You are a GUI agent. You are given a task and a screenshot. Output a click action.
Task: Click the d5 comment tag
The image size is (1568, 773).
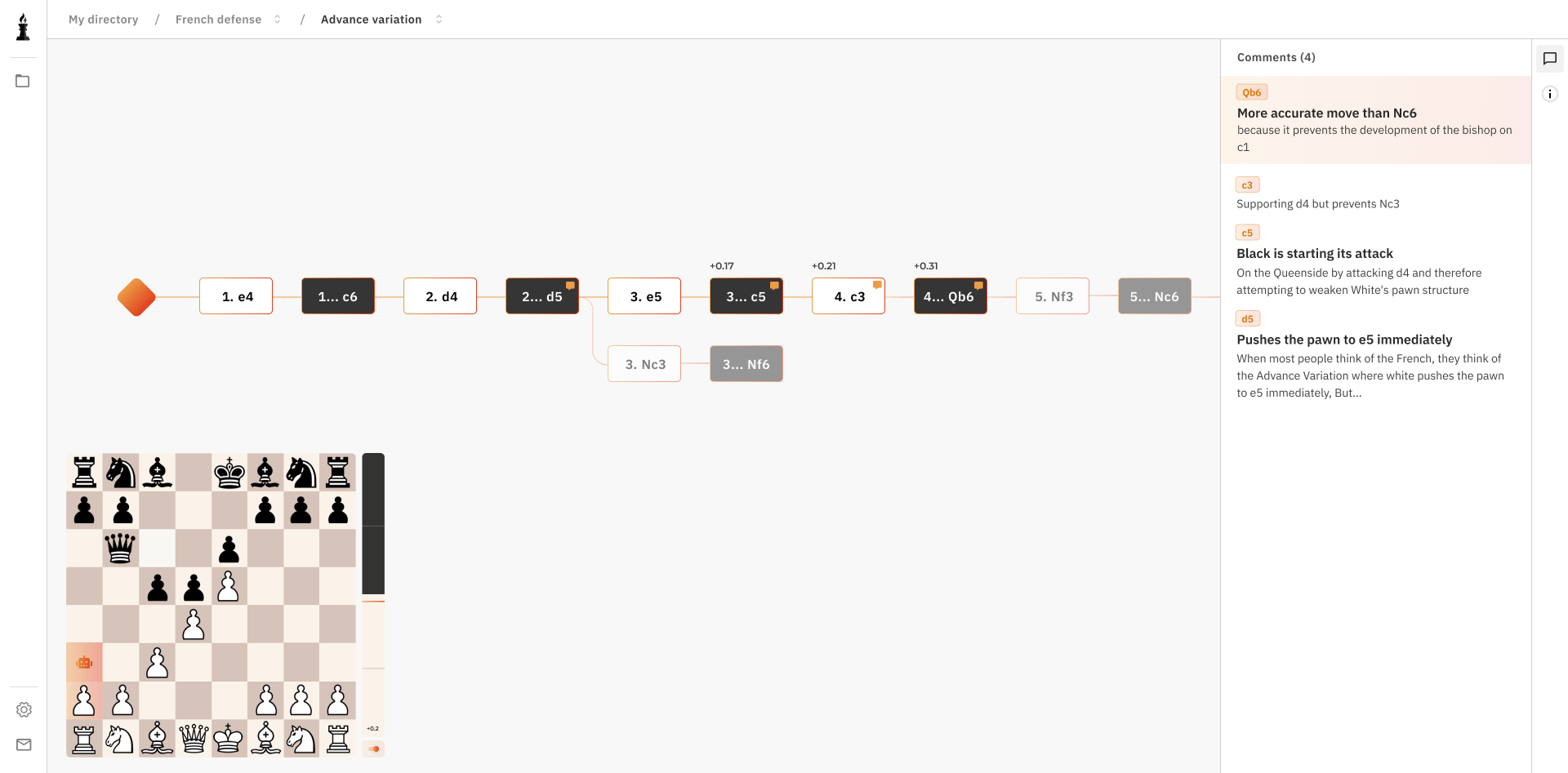click(x=1248, y=319)
